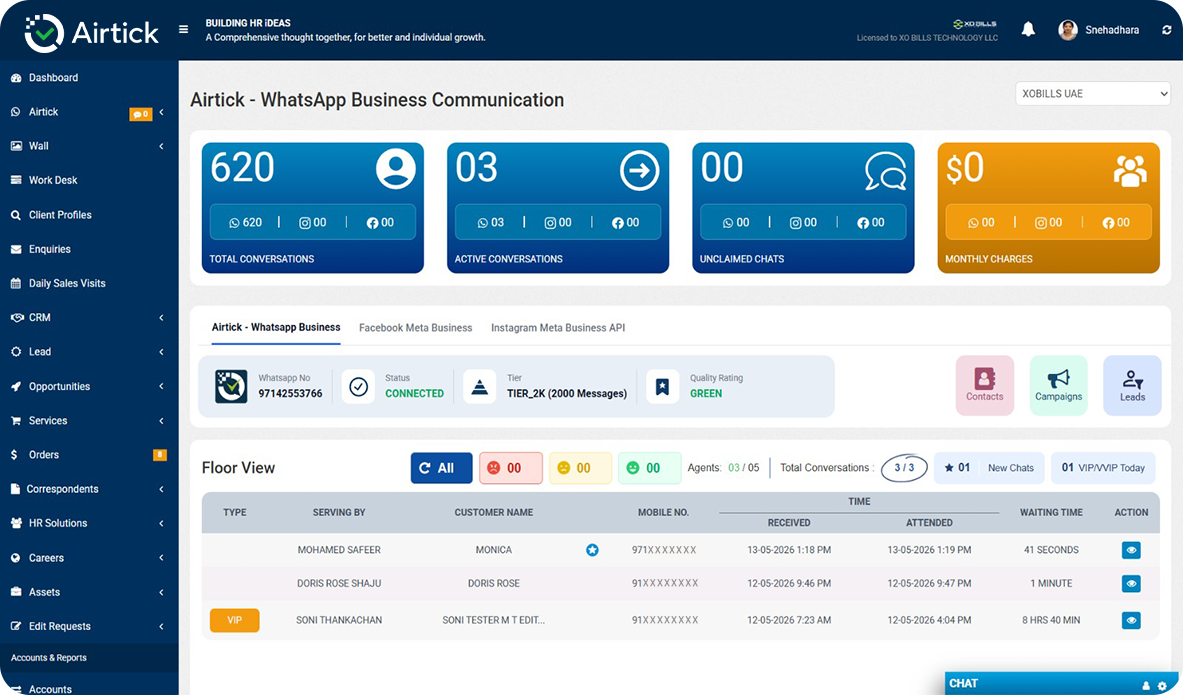Filter by red angry face rating

pyautogui.click(x=511, y=468)
